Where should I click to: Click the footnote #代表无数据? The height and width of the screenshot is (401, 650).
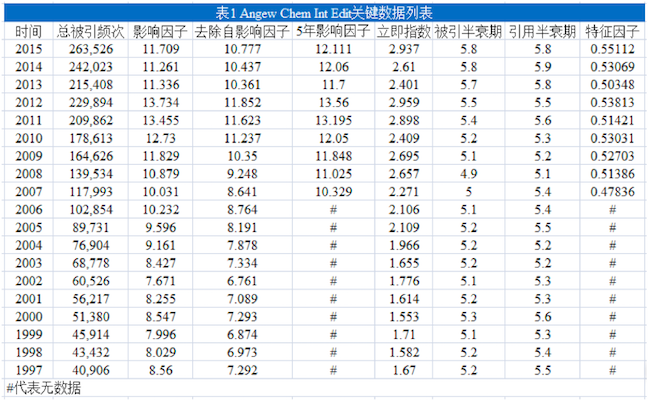coord(44,388)
